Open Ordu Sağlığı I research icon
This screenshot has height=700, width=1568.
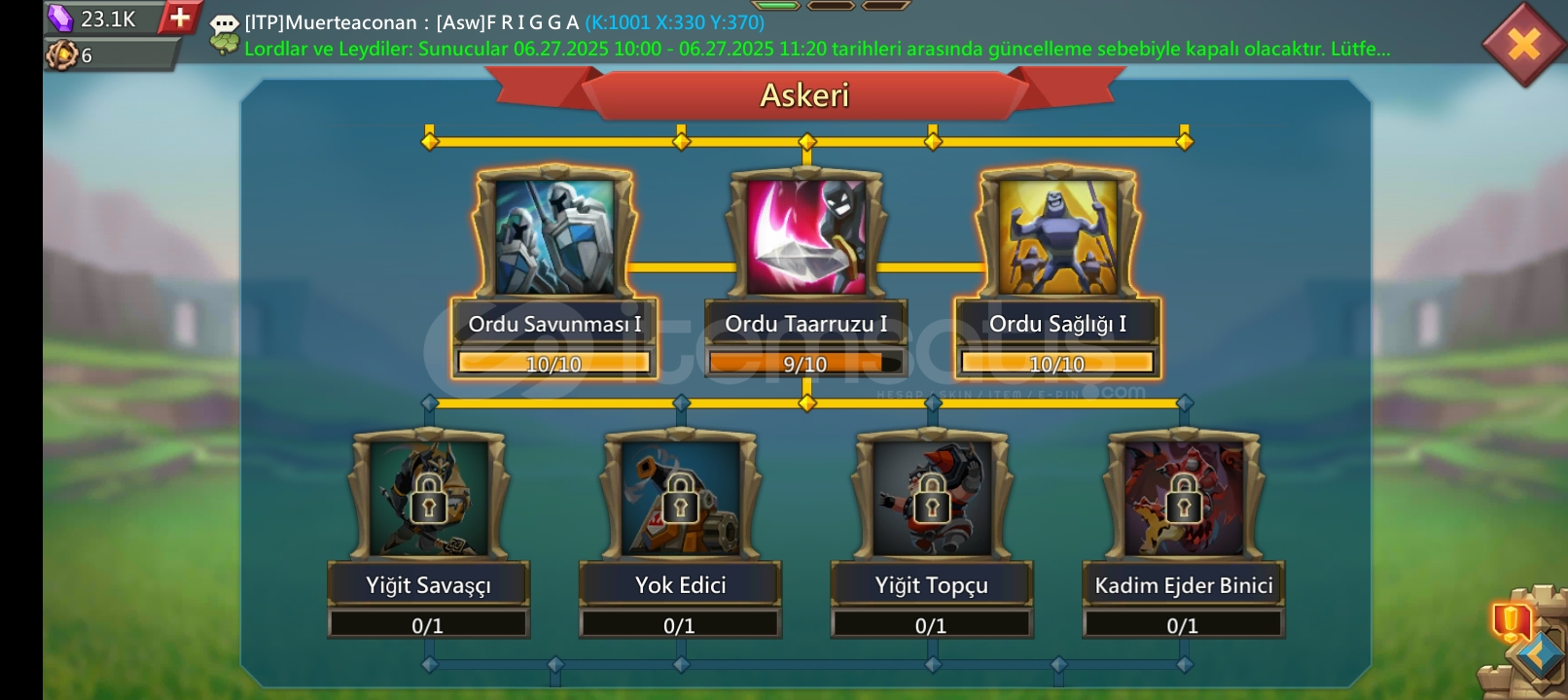(1057, 236)
